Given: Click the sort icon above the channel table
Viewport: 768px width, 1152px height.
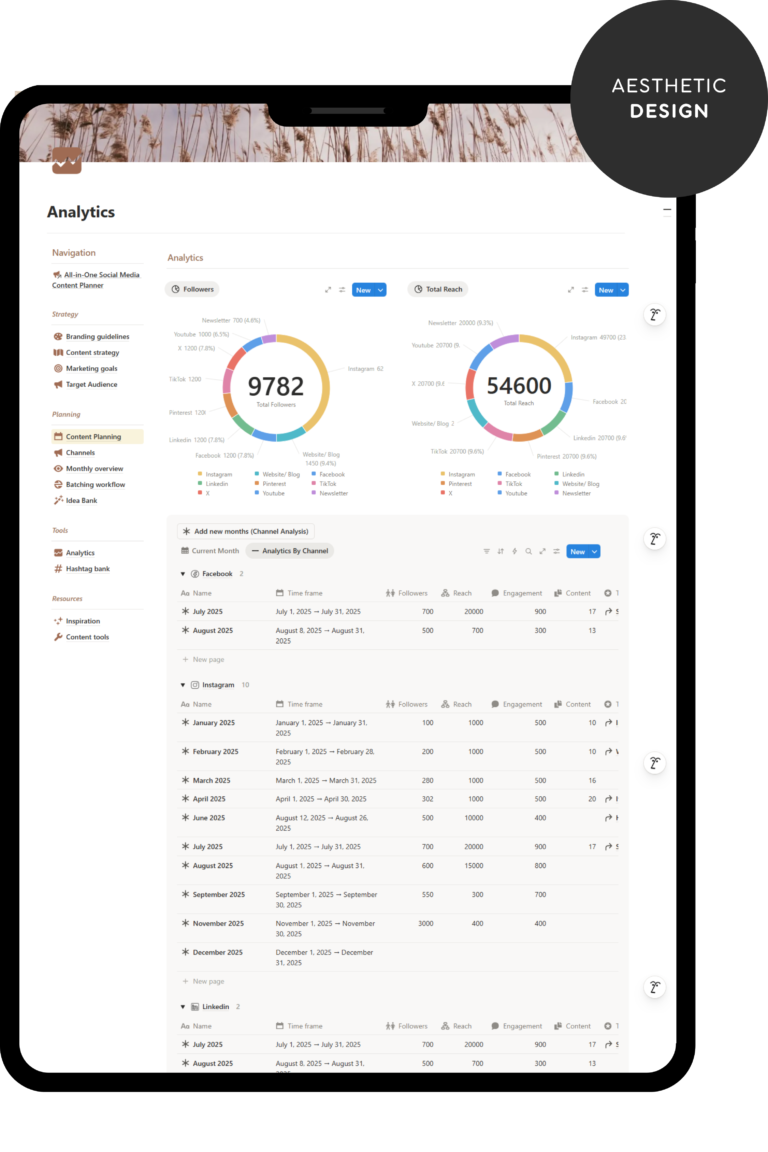Looking at the screenshot, I should pos(501,551).
